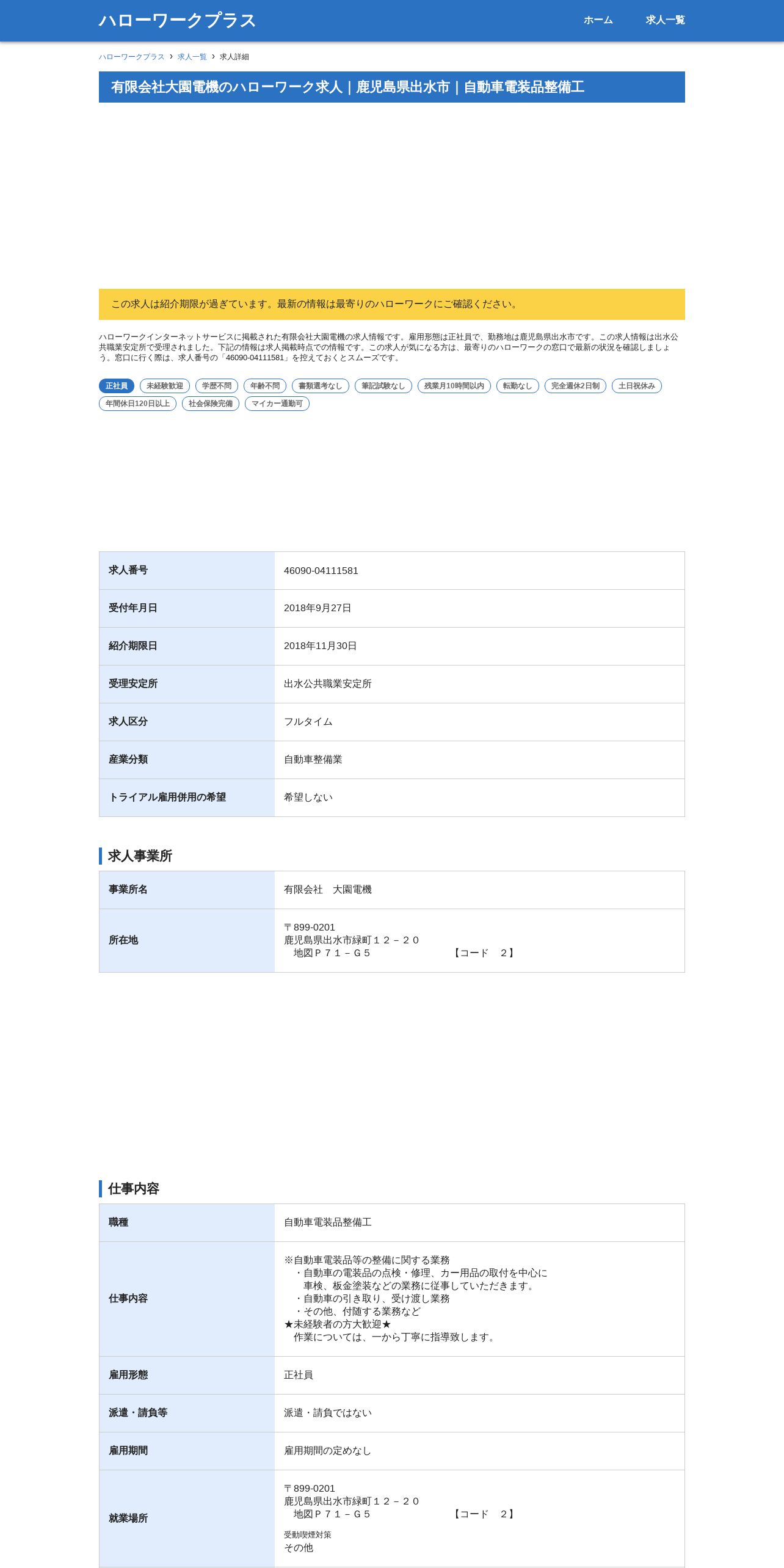The image size is (784, 1568).
Task: Click the 受付年月日 row label
Action: point(133,608)
